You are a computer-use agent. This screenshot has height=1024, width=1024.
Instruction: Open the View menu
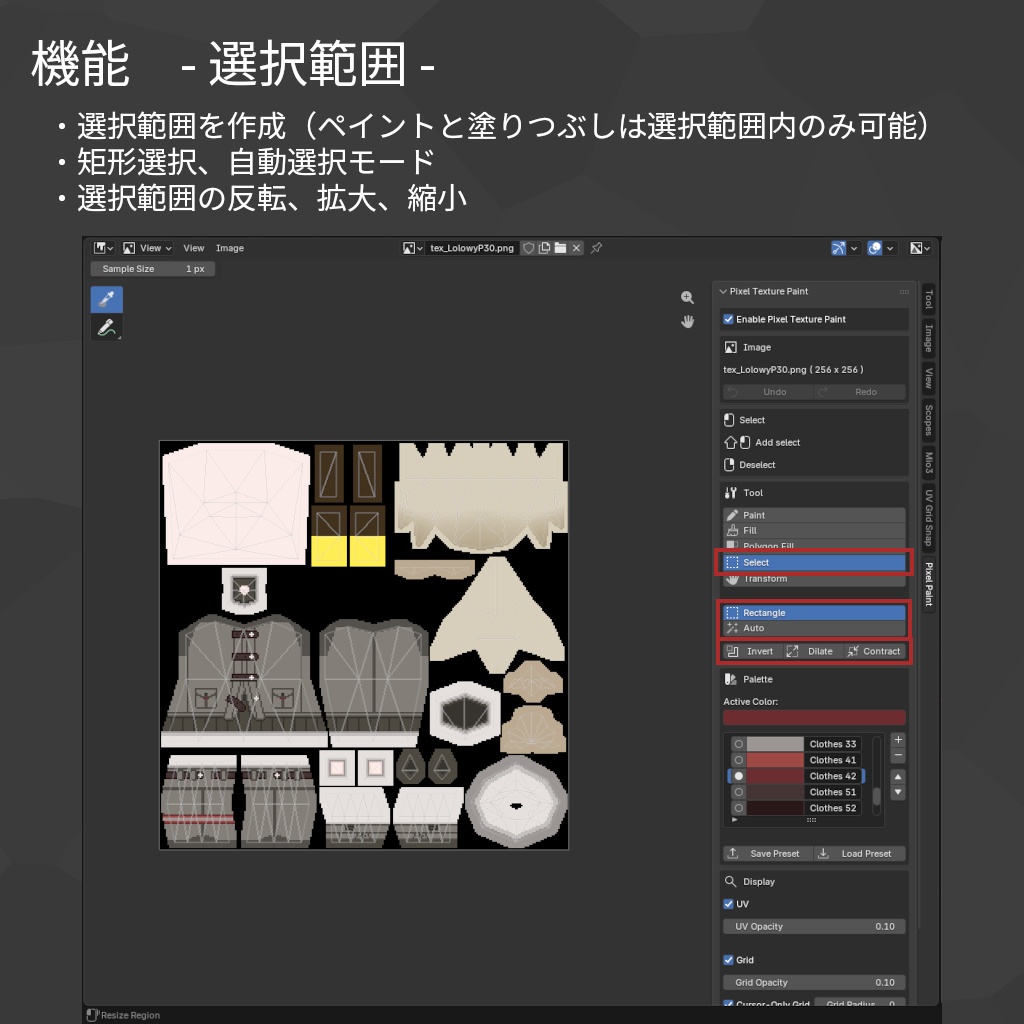tap(193, 248)
